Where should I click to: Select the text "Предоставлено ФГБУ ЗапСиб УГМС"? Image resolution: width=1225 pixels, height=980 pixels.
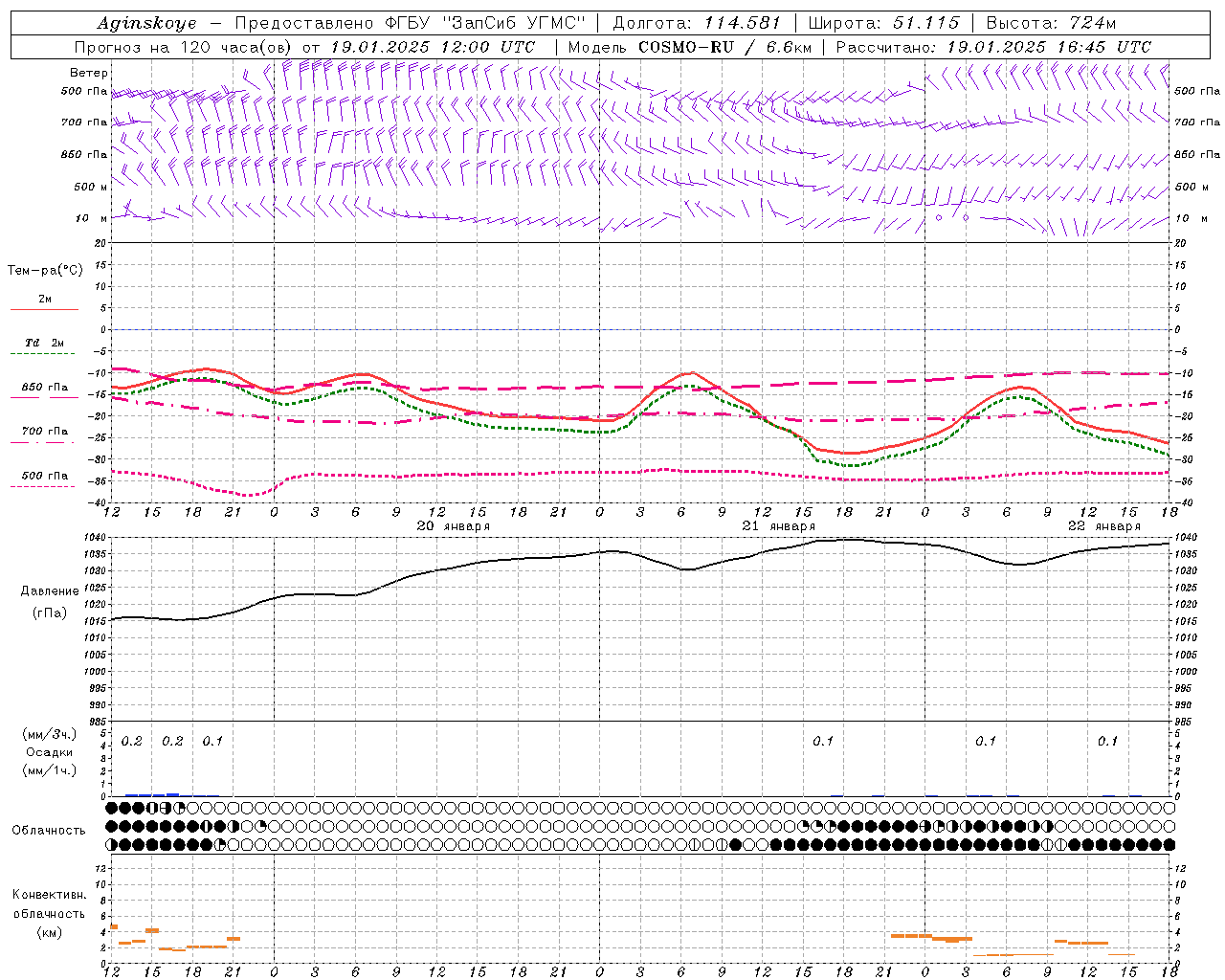coord(411,23)
